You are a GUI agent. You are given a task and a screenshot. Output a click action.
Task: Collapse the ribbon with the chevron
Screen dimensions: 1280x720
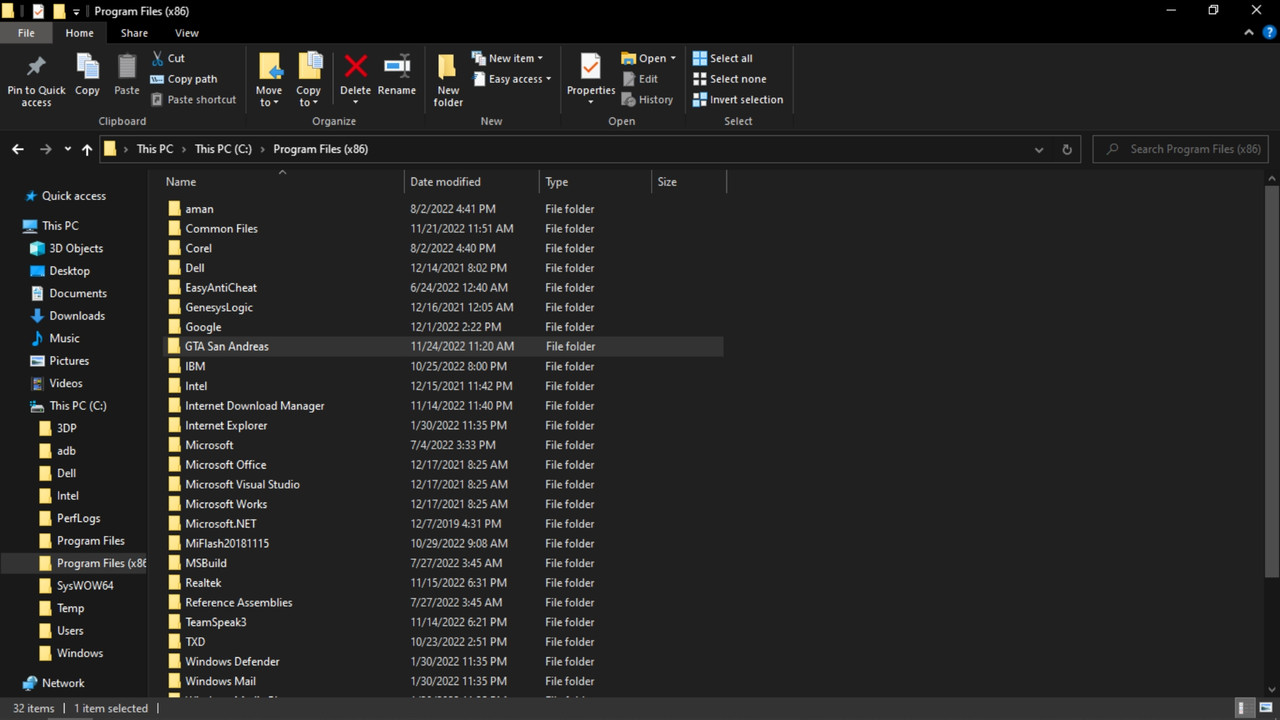coord(1248,33)
